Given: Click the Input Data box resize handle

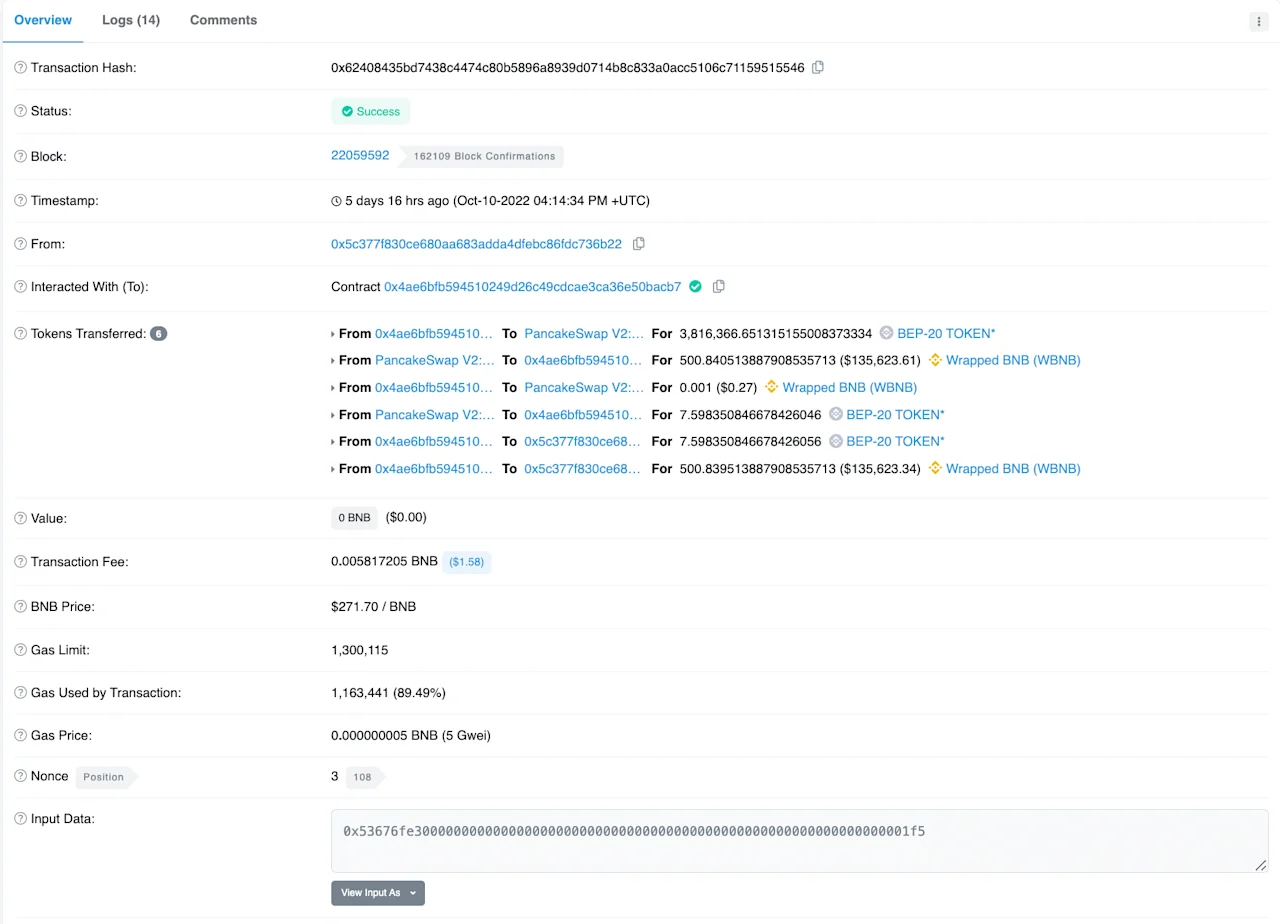Looking at the screenshot, I should [1262, 866].
